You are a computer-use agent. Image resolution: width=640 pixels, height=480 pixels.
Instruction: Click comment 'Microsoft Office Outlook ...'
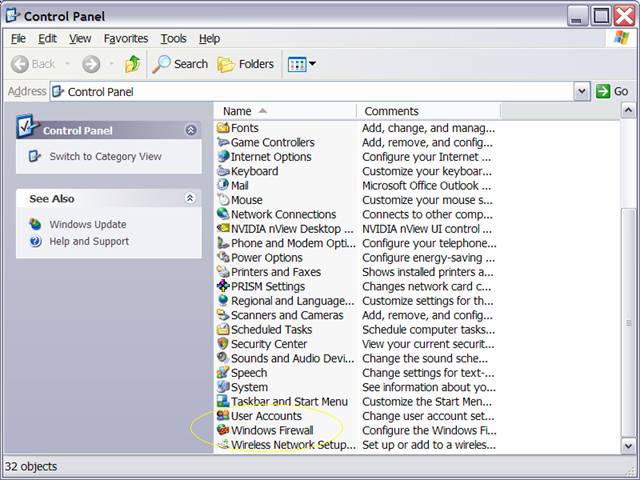[x=427, y=186]
